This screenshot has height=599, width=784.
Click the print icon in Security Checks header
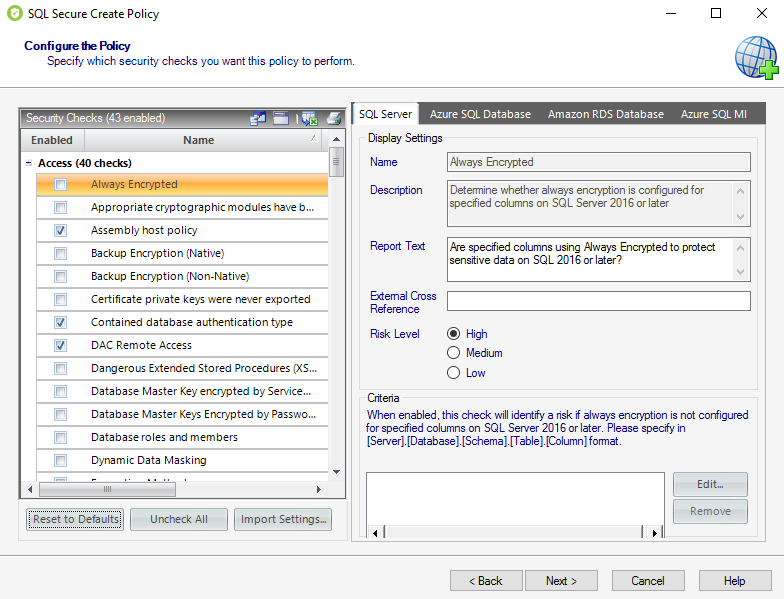334,118
